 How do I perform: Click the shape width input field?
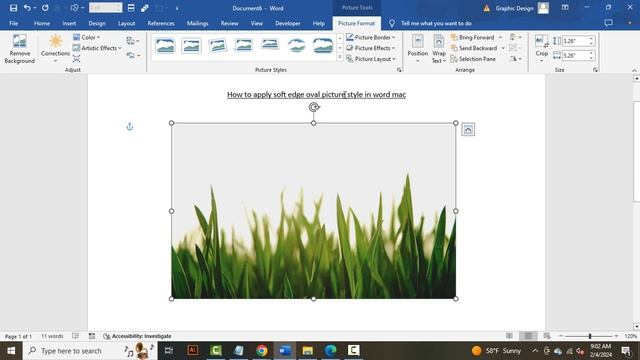(575, 55)
